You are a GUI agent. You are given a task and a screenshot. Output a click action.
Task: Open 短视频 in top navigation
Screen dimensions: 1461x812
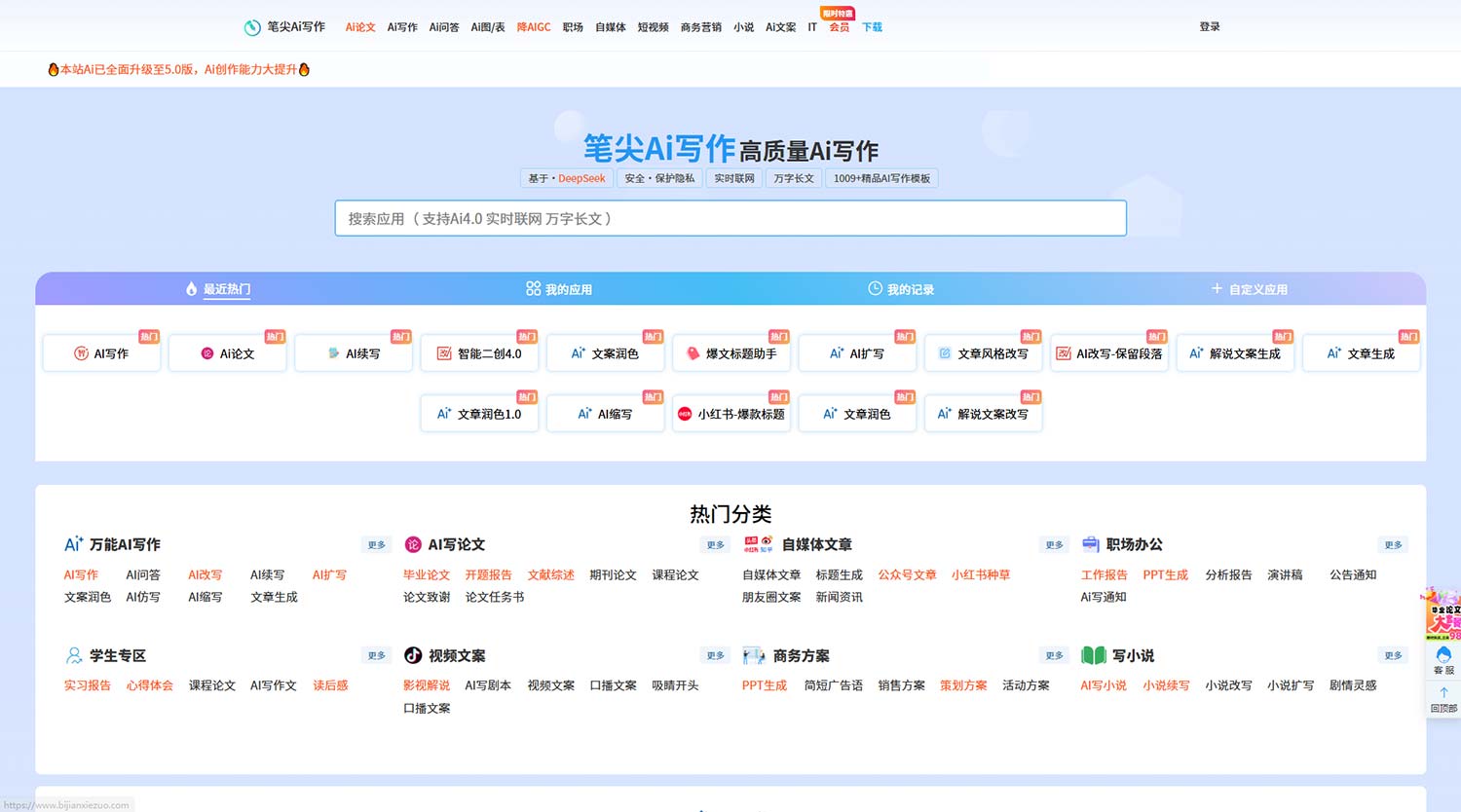tap(653, 27)
